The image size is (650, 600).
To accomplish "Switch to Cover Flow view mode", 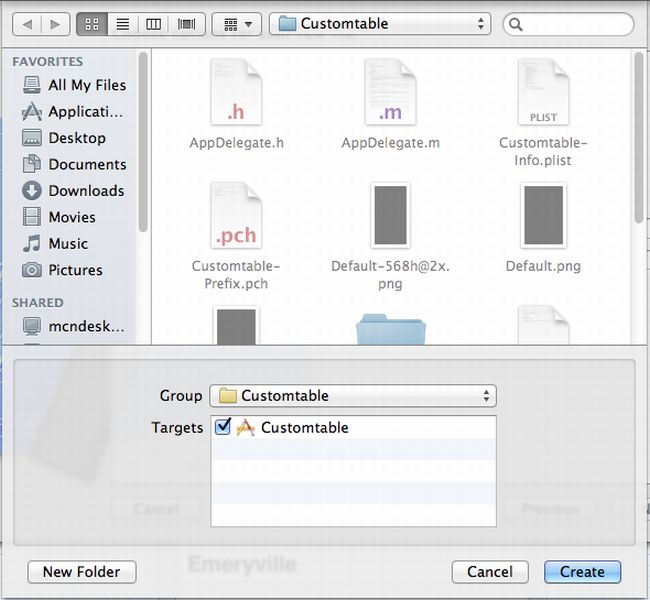I will (187, 24).
